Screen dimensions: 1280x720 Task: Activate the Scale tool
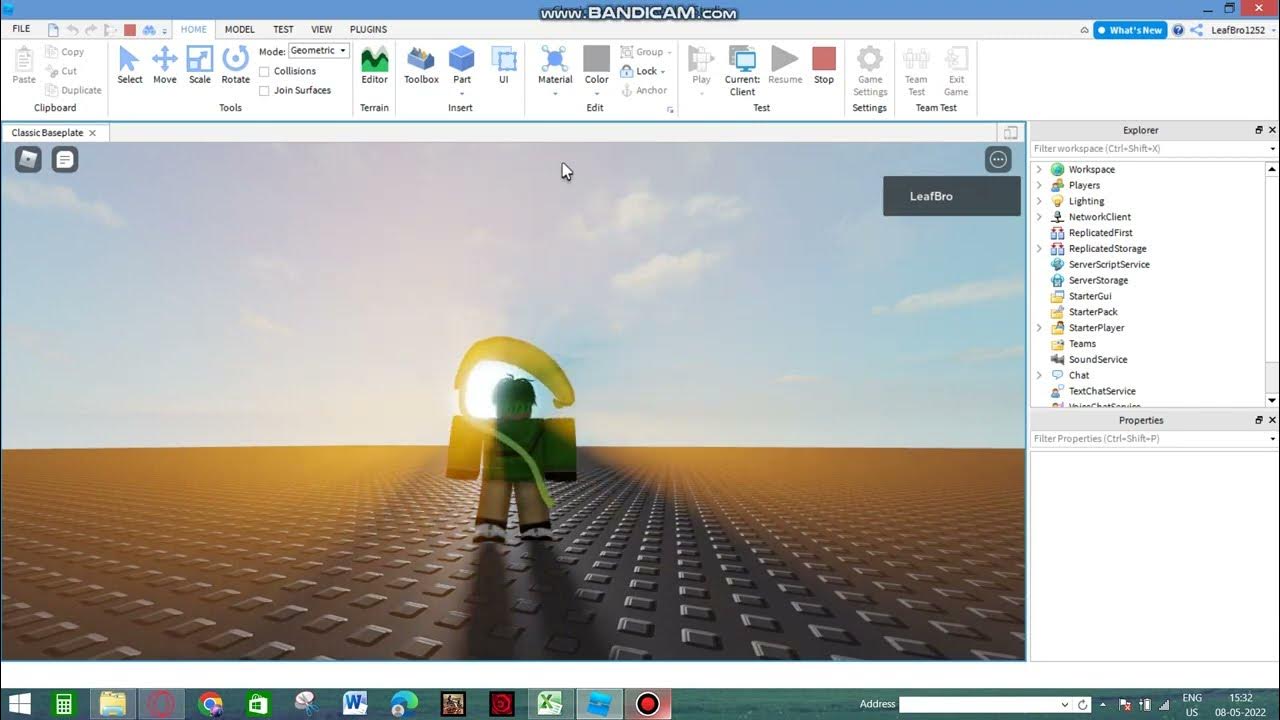tap(200, 66)
